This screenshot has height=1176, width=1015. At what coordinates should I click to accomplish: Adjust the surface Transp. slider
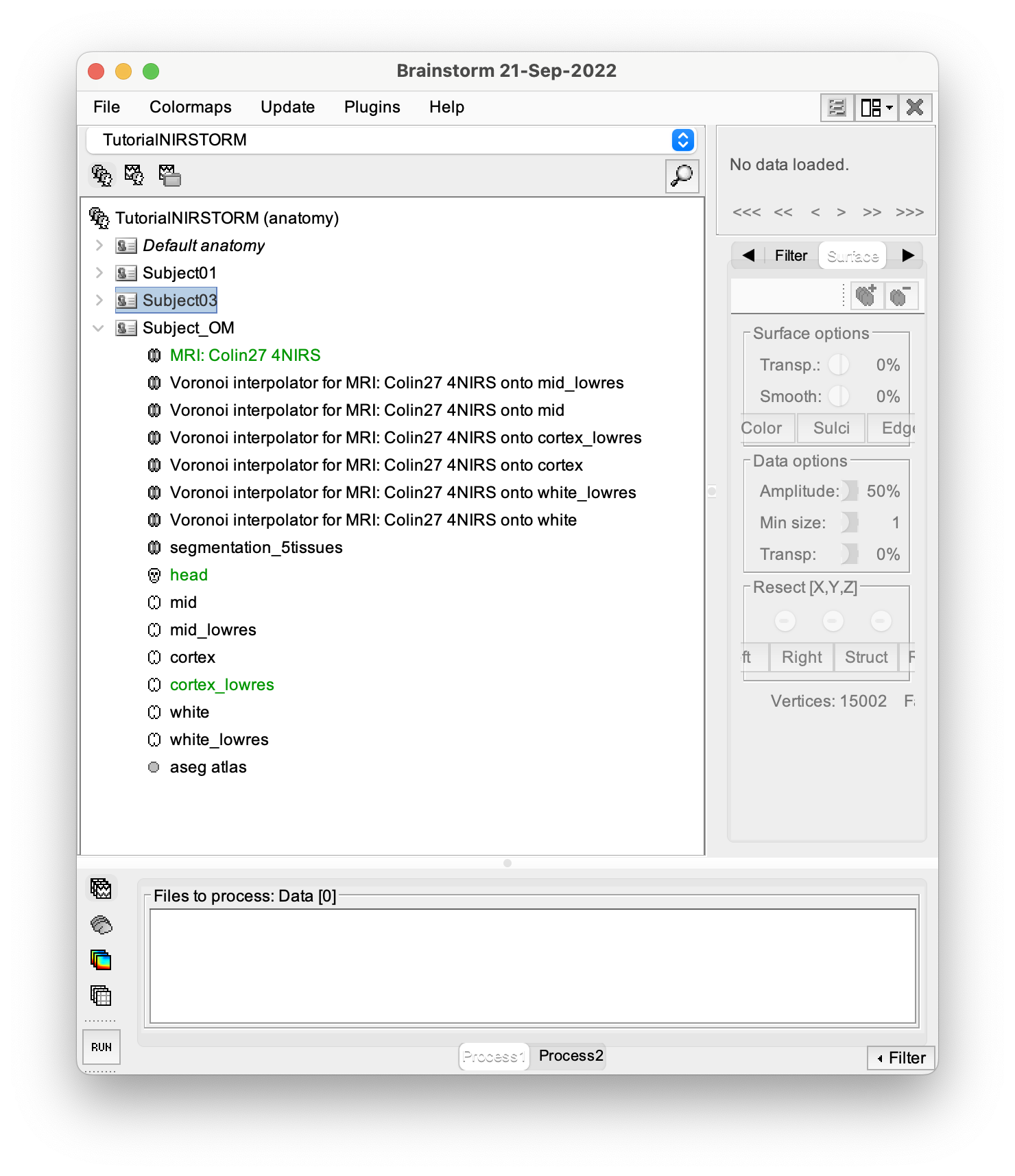point(839,365)
